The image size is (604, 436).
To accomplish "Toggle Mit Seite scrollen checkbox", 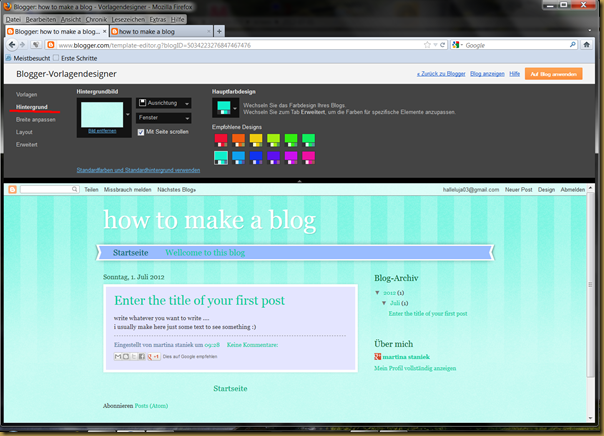I will pos(141,132).
